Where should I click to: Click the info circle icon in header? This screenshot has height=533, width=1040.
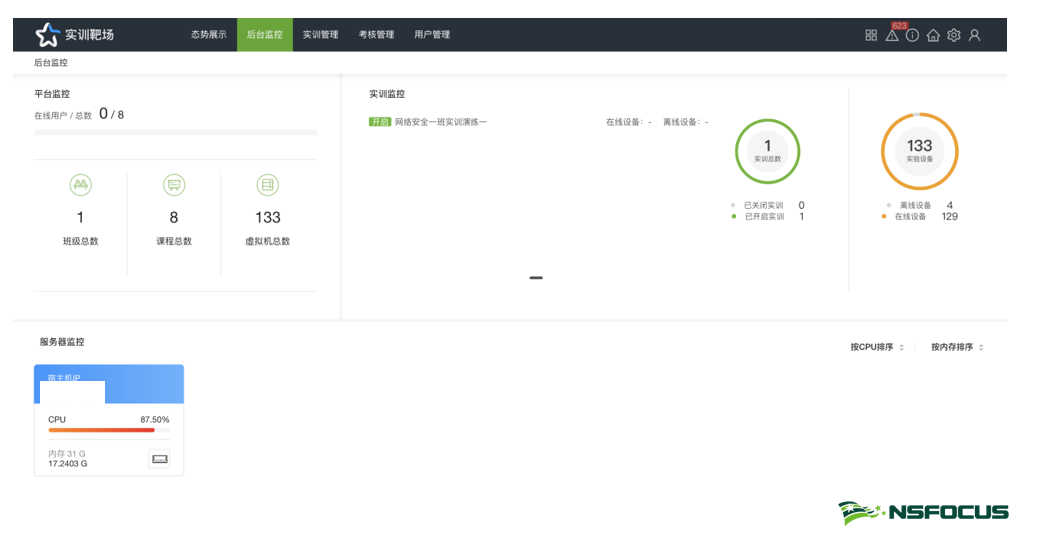912,35
